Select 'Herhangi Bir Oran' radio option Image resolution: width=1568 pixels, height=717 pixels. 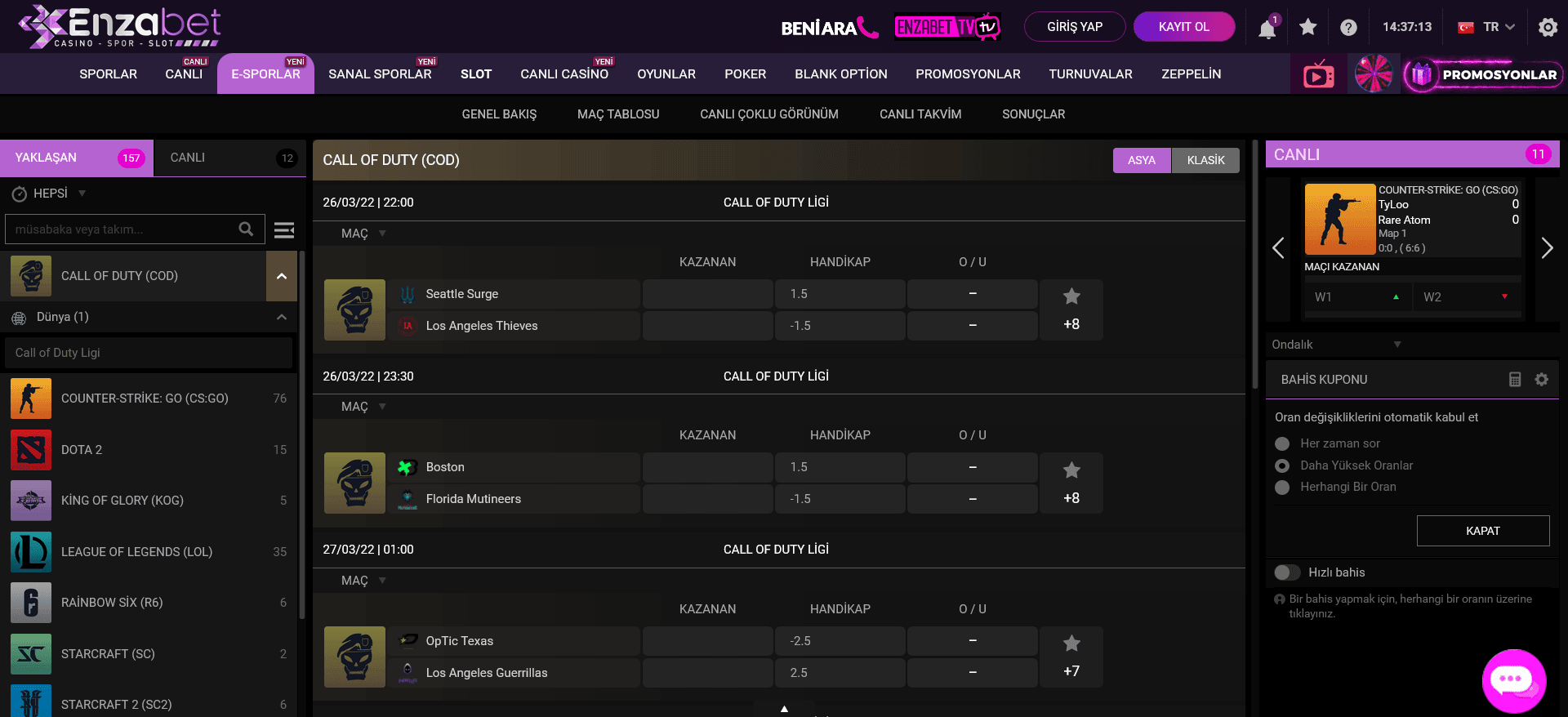1282,487
